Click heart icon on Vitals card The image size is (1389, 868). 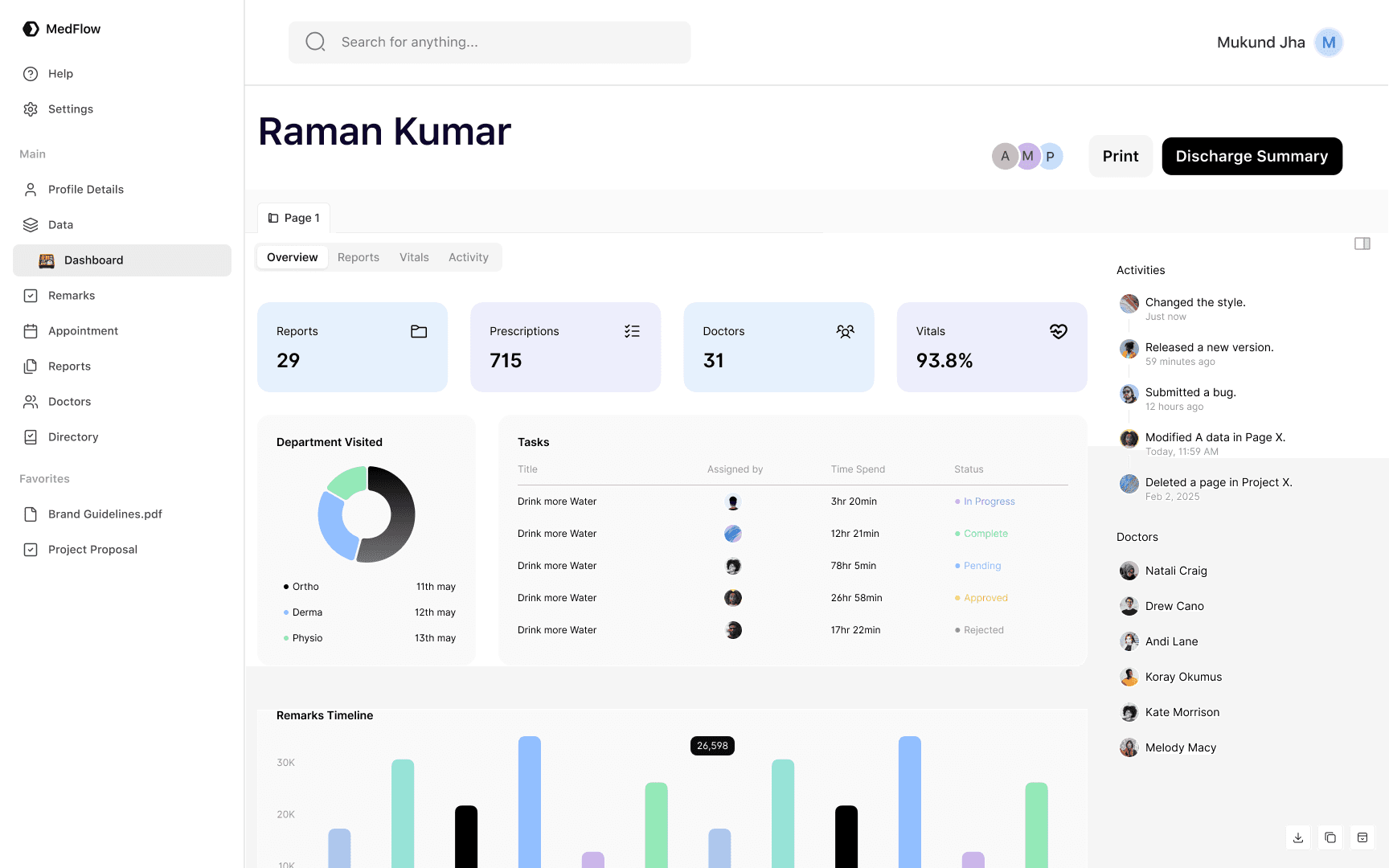pos(1059,331)
